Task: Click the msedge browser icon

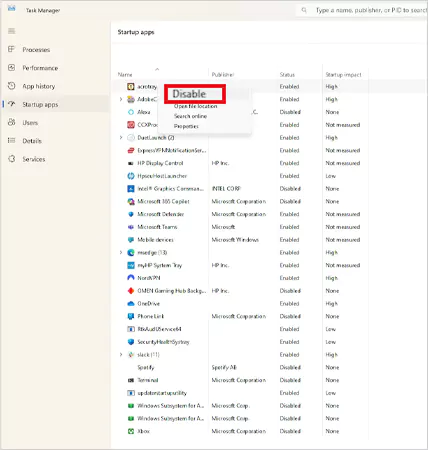Action: coord(131,253)
